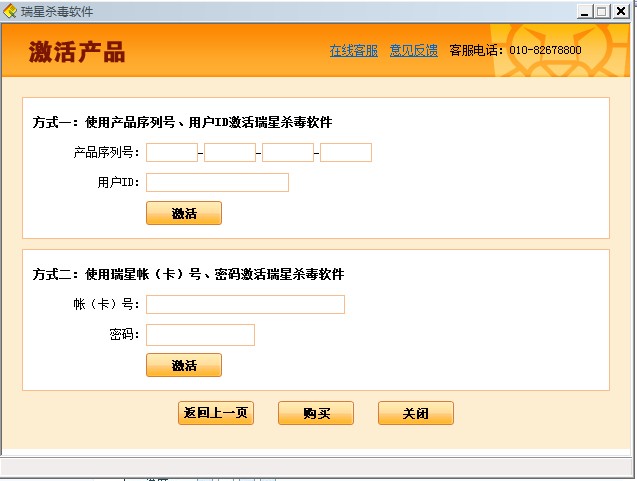
Task: Click the 产品序列号 label
Action: pyautogui.click(x=106, y=152)
